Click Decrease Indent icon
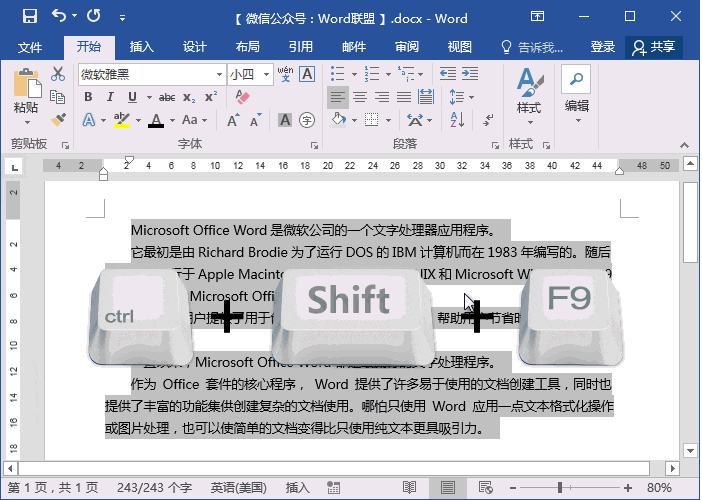 (x=448, y=74)
